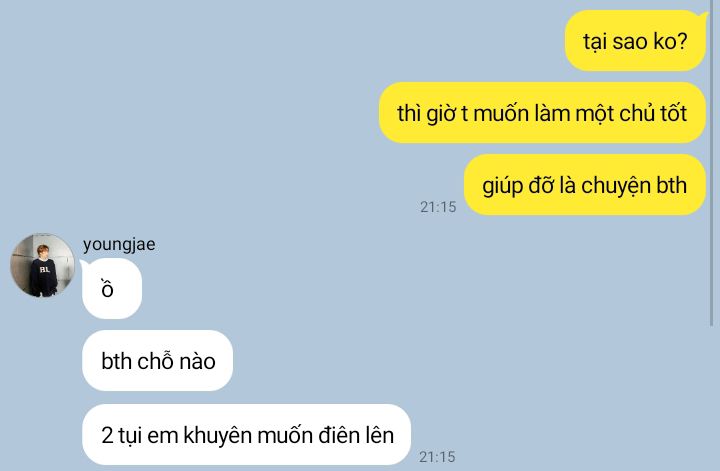Open youngjae's round profile avatar
Screen dimensions: 720x471
(x=42, y=265)
